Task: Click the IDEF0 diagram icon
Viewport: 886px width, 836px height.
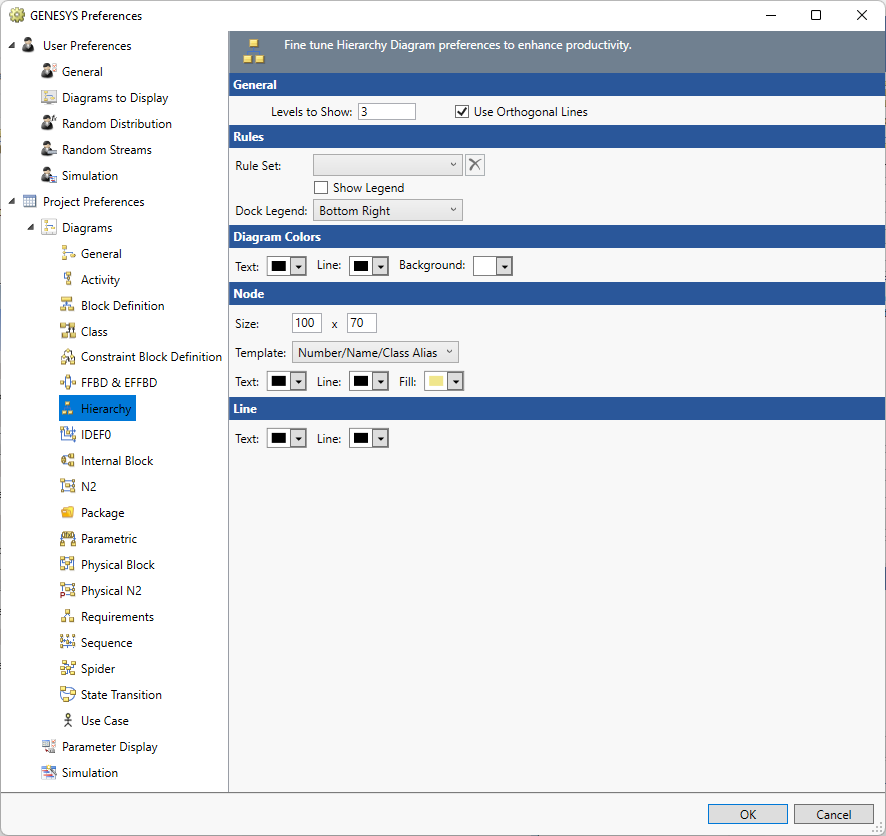Action: coord(68,435)
